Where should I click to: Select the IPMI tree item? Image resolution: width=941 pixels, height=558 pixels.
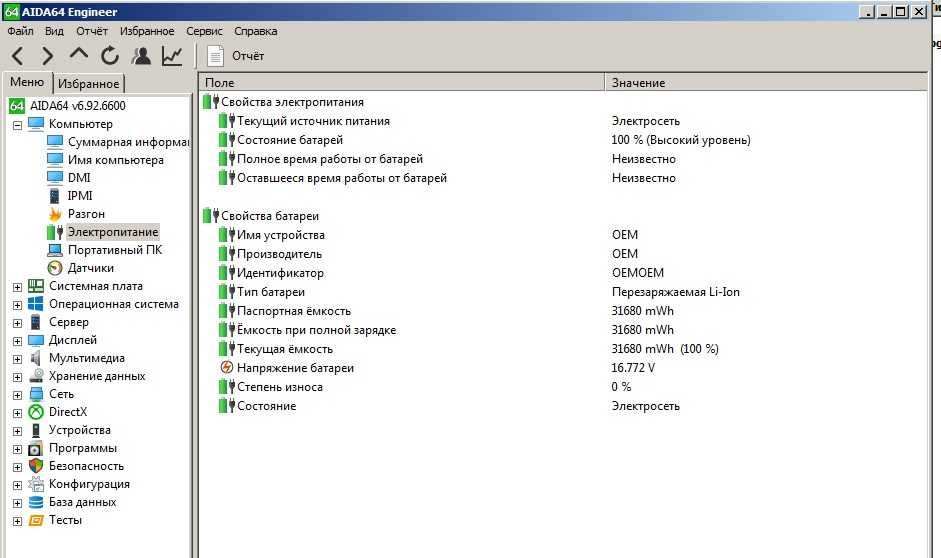(80, 196)
